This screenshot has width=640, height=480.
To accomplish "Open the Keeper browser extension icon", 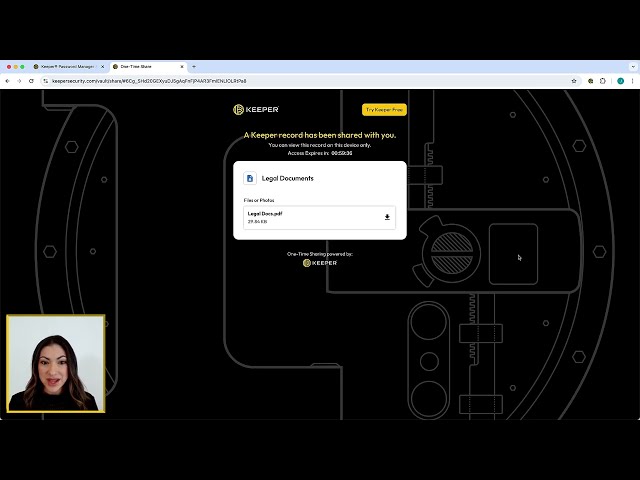I will coord(590,81).
